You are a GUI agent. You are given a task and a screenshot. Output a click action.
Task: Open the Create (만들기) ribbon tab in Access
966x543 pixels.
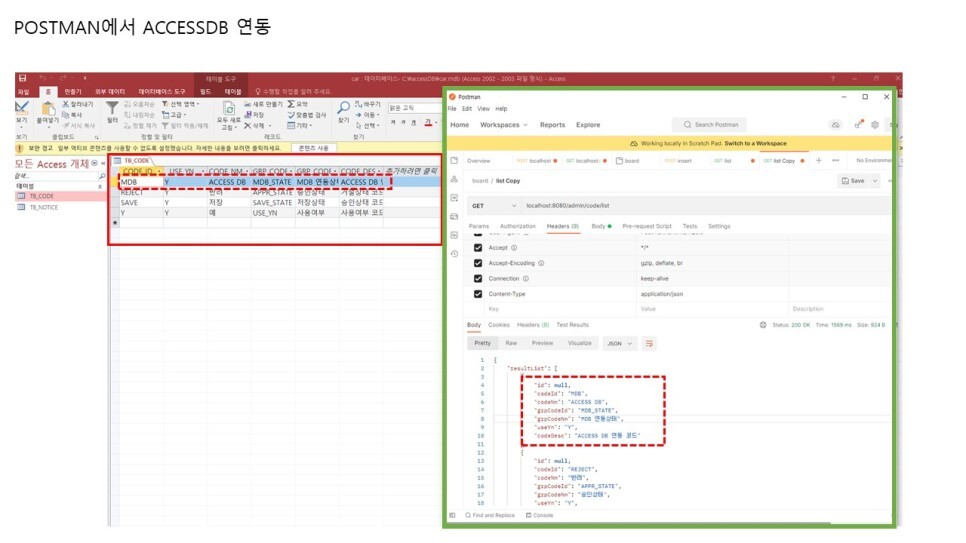(73, 91)
